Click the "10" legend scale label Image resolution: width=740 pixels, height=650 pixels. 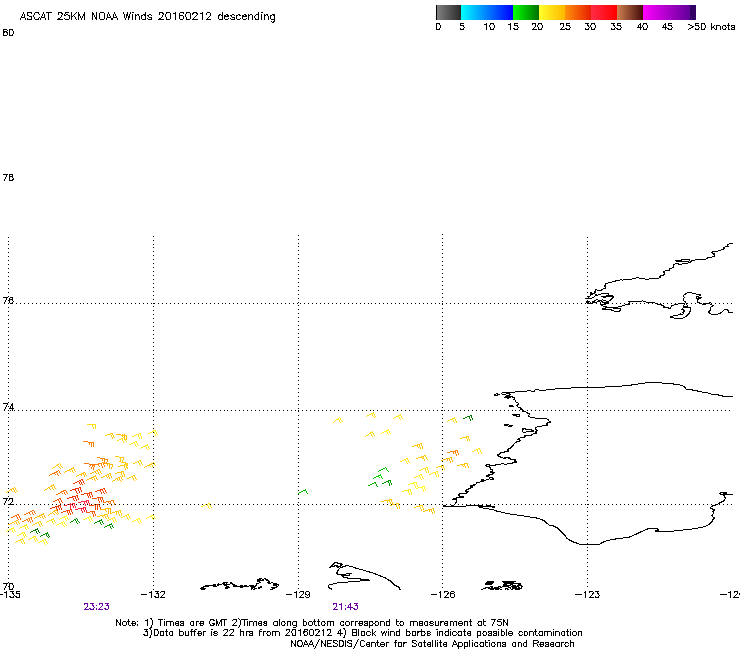tap(489, 27)
